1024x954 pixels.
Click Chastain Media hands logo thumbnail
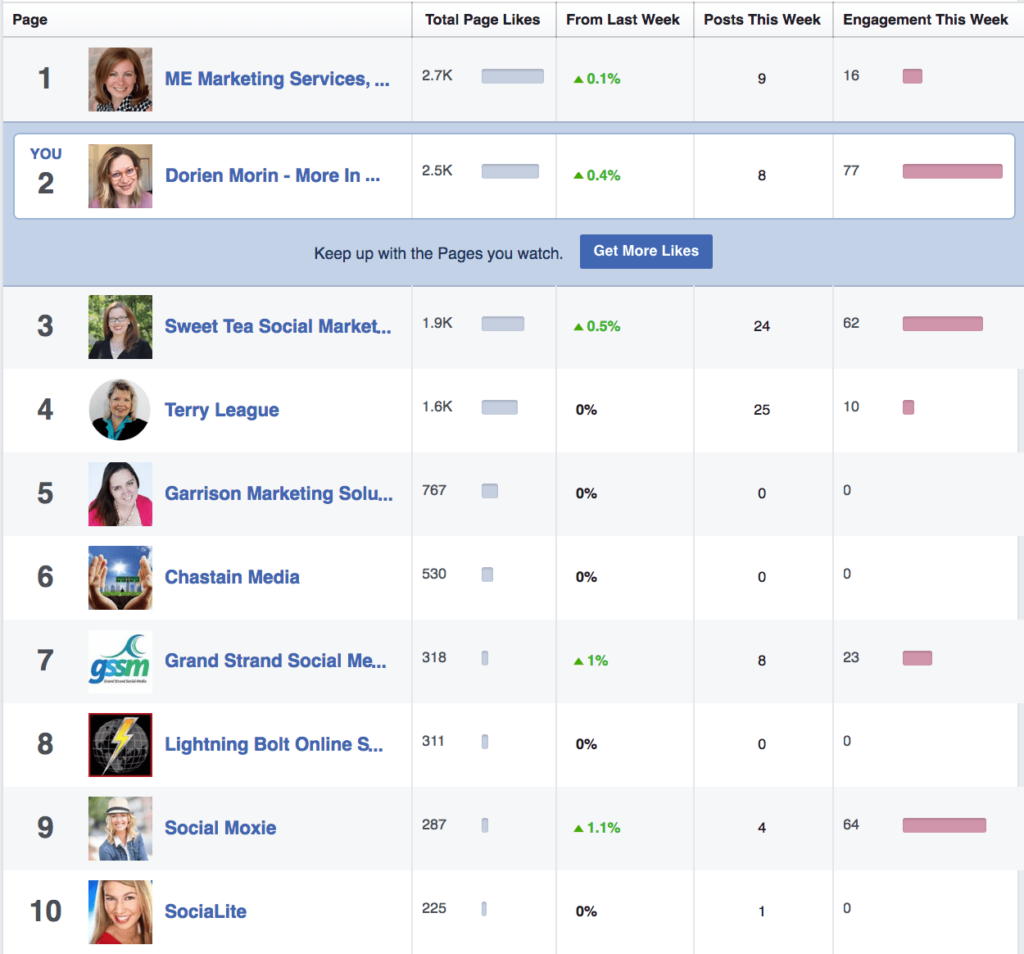pyautogui.click(x=120, y=577)
